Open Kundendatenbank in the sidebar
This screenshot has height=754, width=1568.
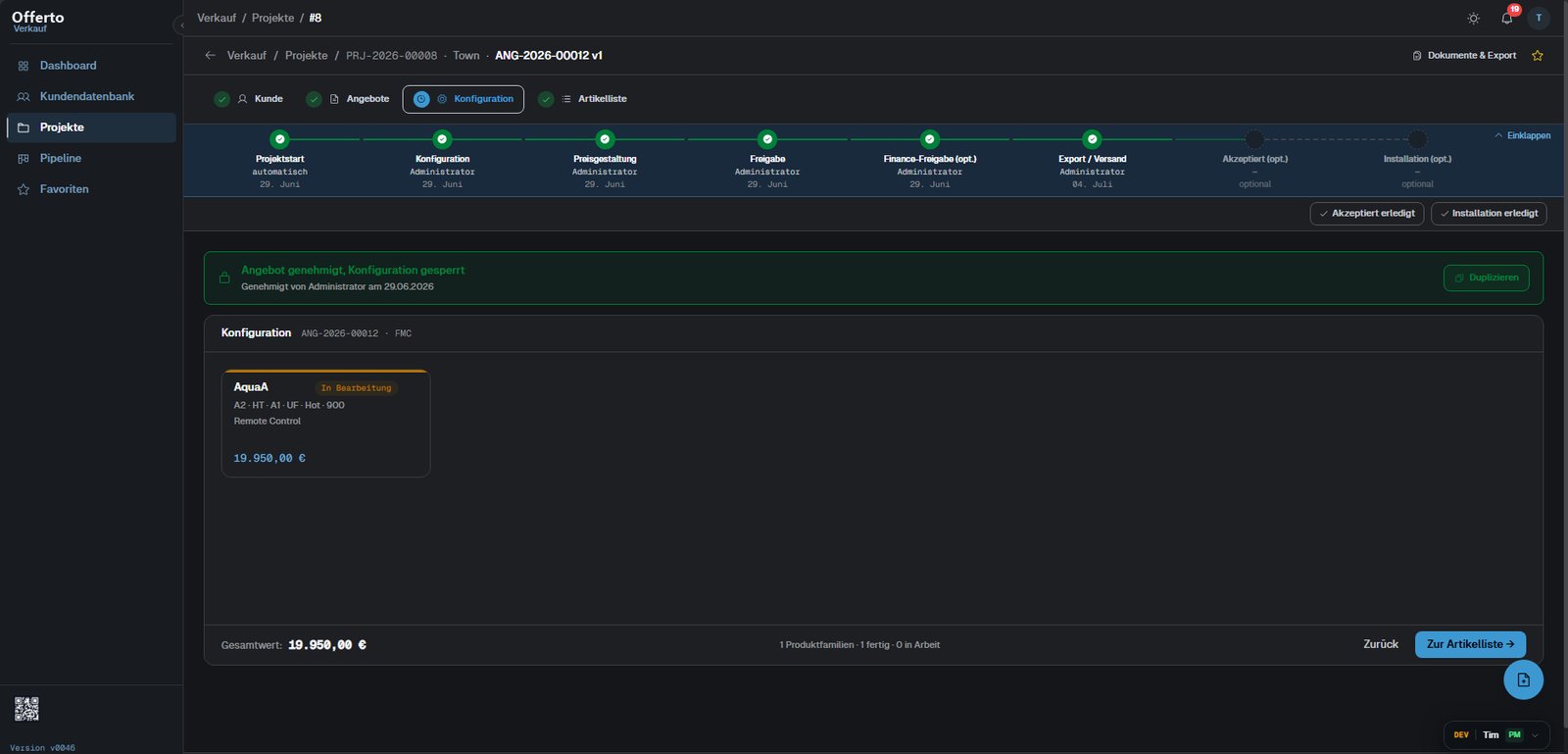tap(91, 96)
